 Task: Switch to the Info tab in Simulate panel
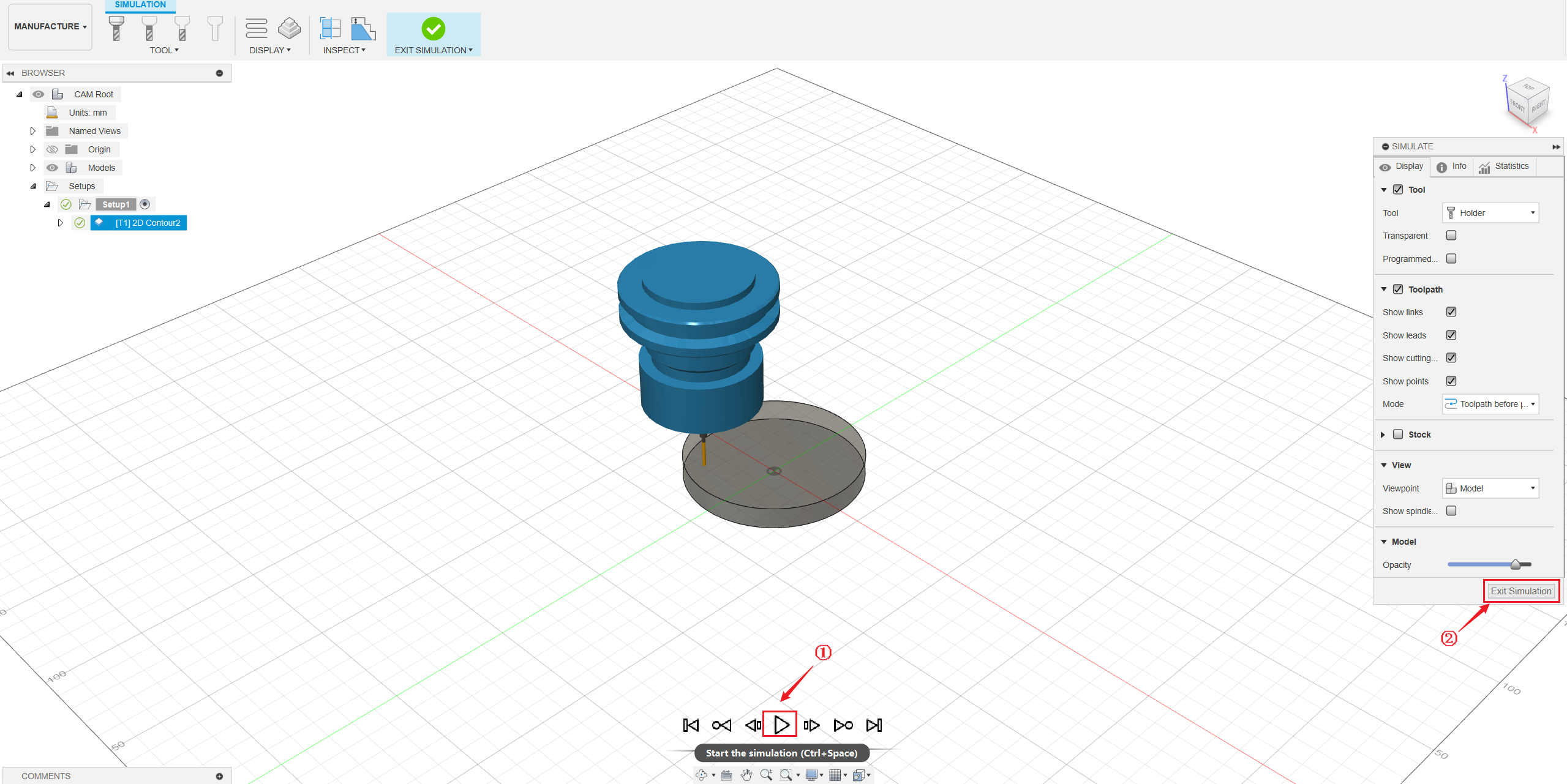[x=1451, y=166]
